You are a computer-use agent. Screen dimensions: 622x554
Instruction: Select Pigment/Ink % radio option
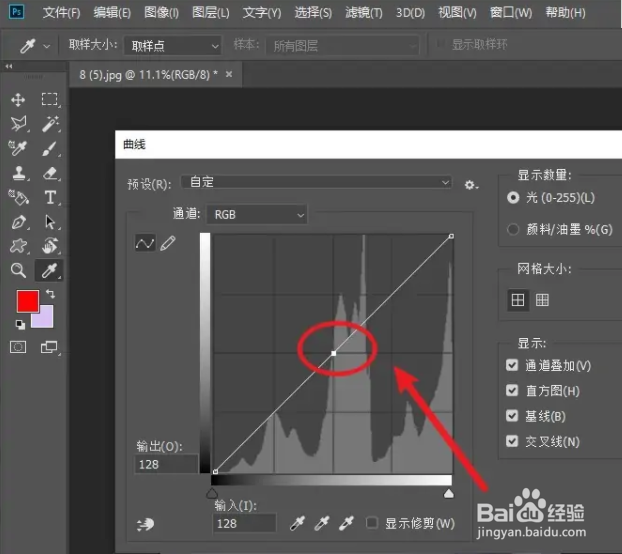[513, 229]
